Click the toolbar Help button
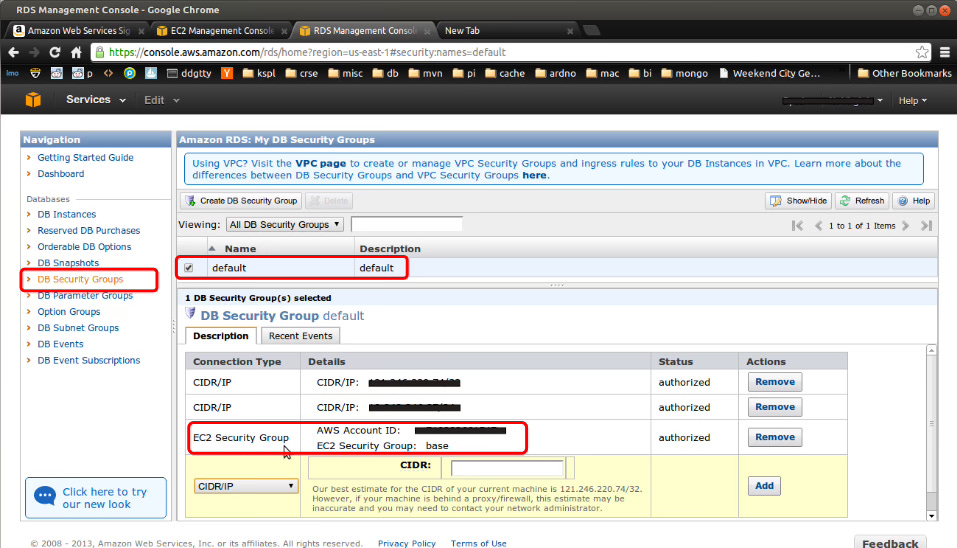This screenshot has width=957, height=548. tap(914, 201)
